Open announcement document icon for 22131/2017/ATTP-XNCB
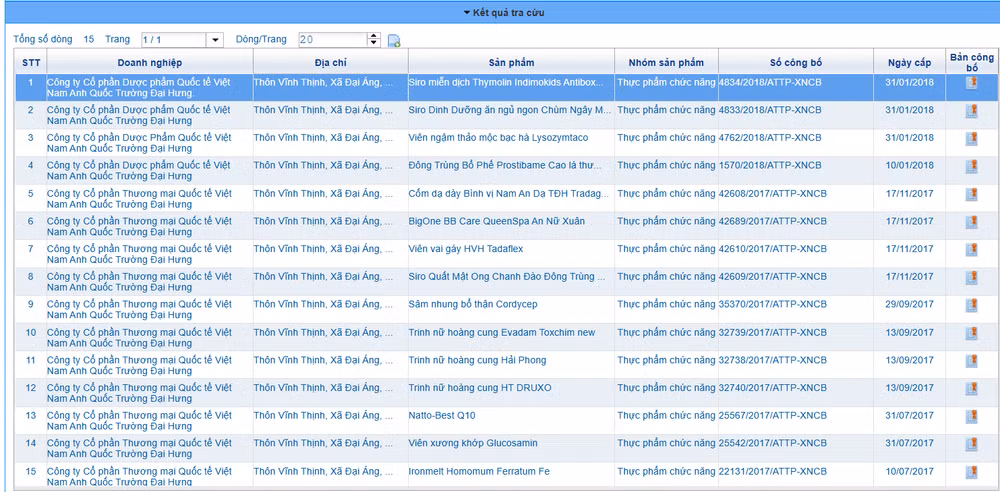Viewport: 1000px width, 492px height. (x=971, y=472)
